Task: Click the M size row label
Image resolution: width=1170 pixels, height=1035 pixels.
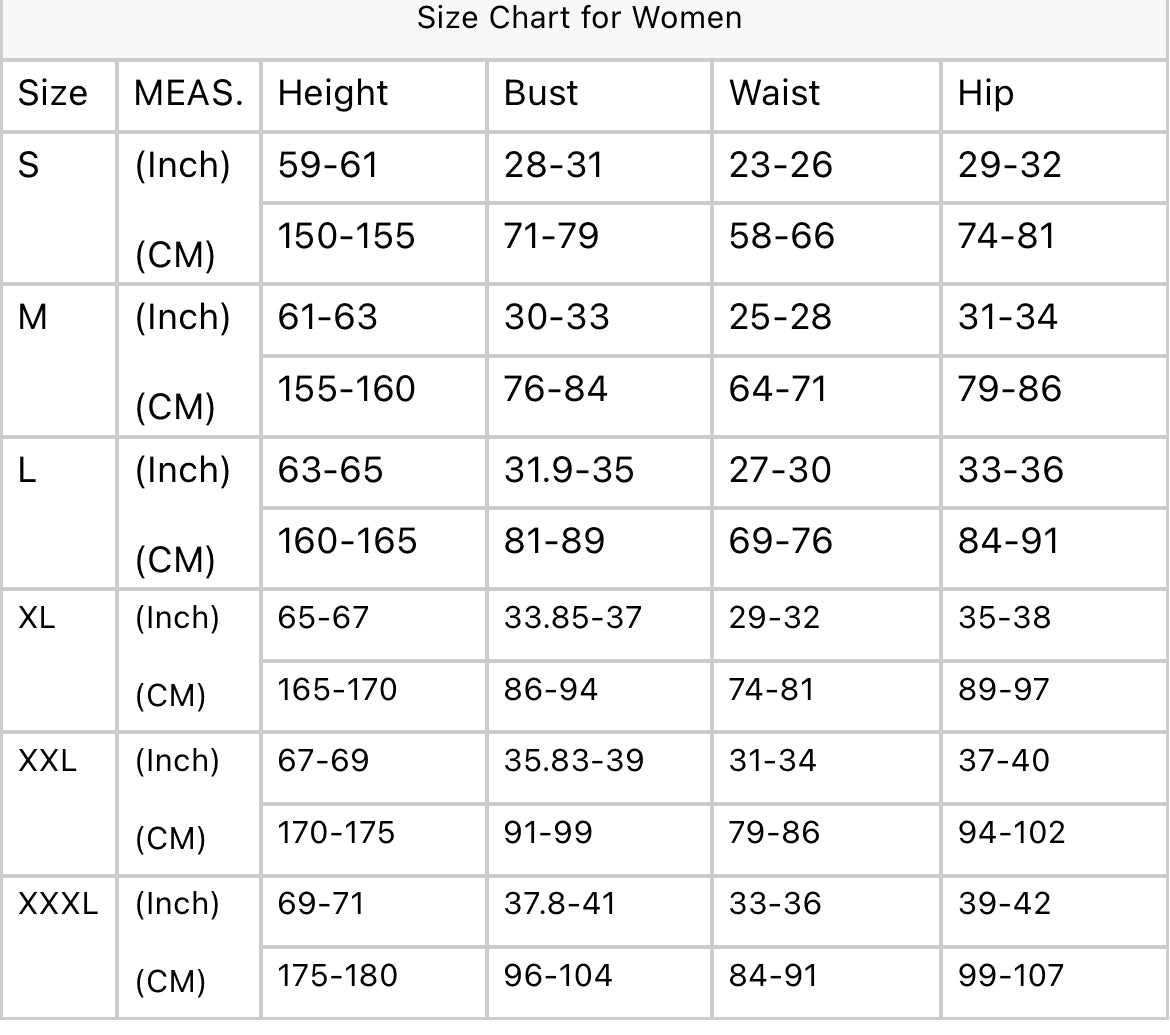Action: point(33,317)
